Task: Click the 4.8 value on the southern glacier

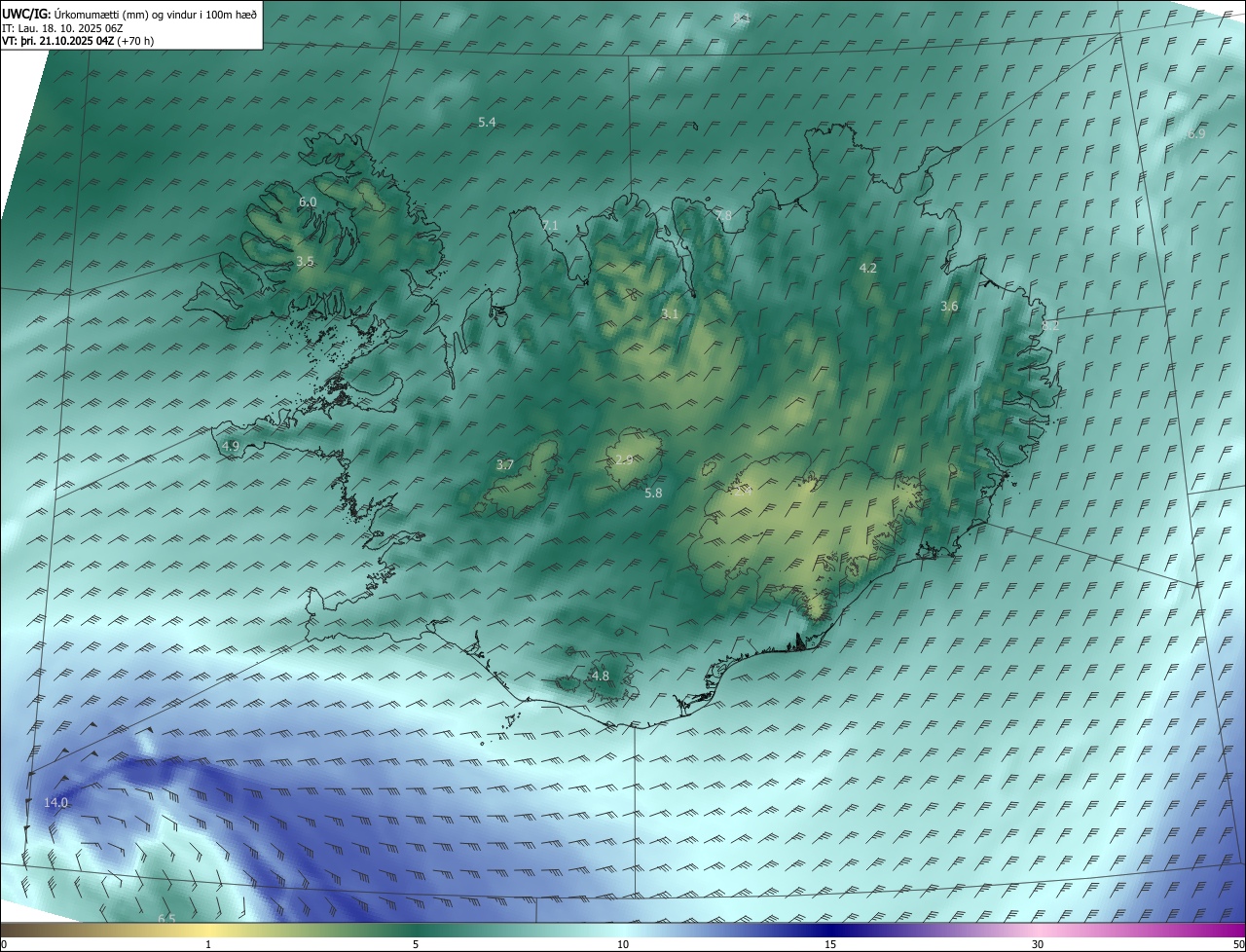Action: coord(601,676)
